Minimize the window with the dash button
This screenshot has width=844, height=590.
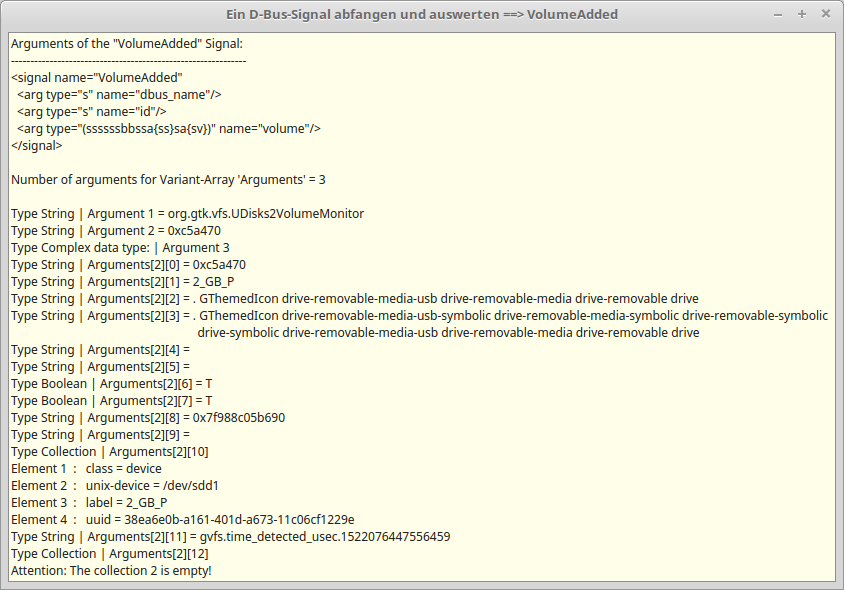tap(779, 14)
